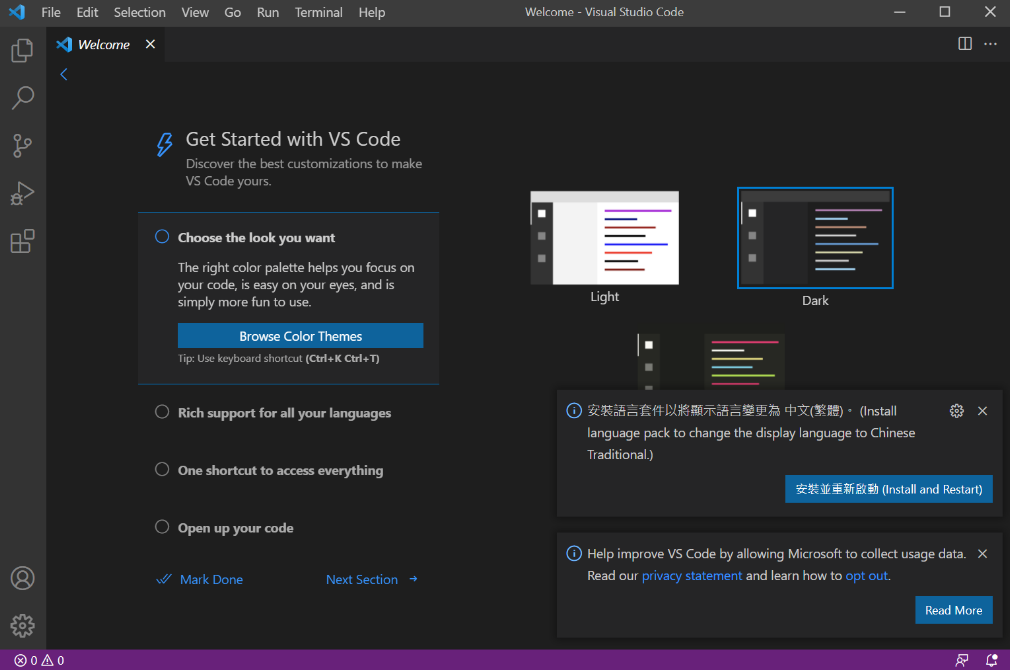Click the 'Light' theme label
1010x670 pixels.
[x=604, y=296]
